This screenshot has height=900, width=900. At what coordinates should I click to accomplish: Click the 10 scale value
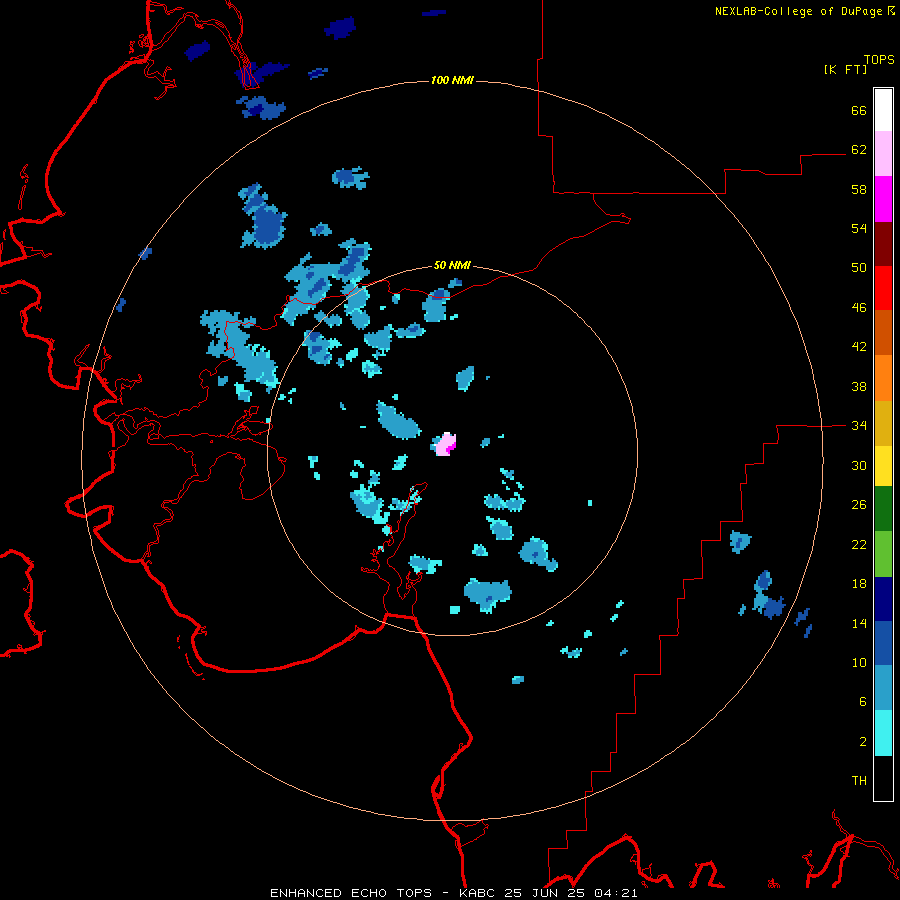click(859, 663)
